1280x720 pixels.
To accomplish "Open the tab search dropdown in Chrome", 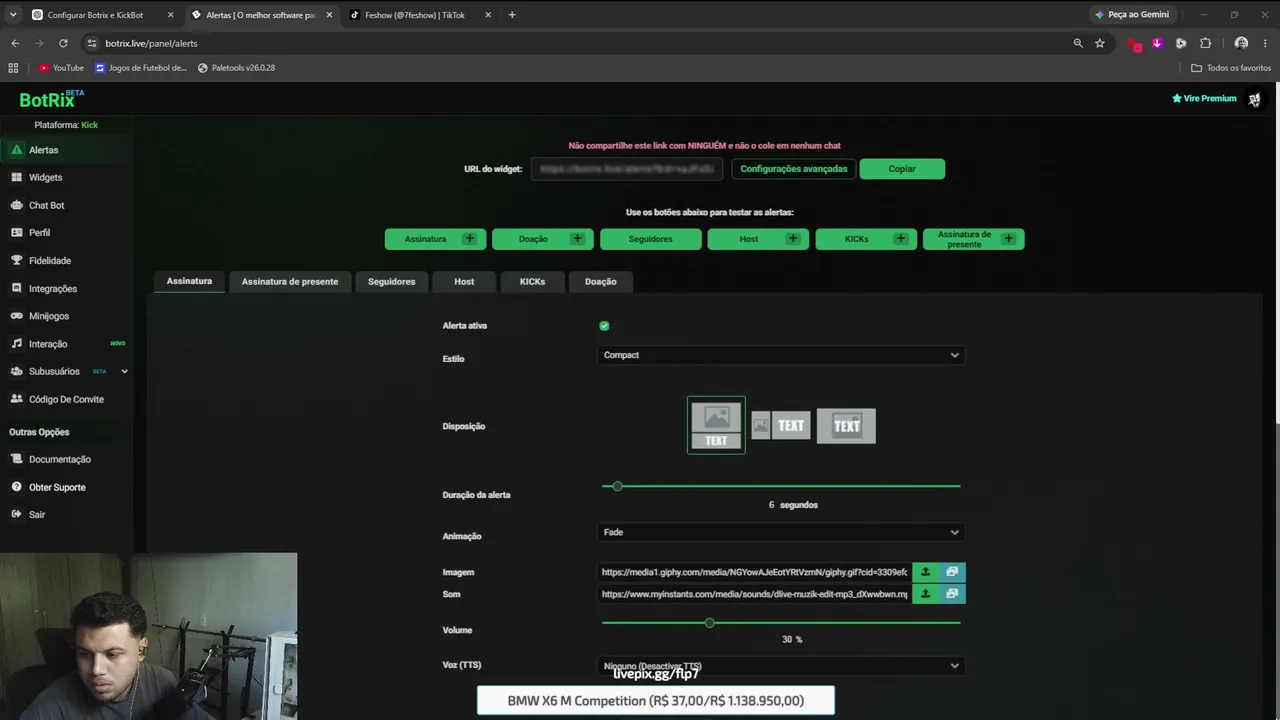I will tap(13, 15).
